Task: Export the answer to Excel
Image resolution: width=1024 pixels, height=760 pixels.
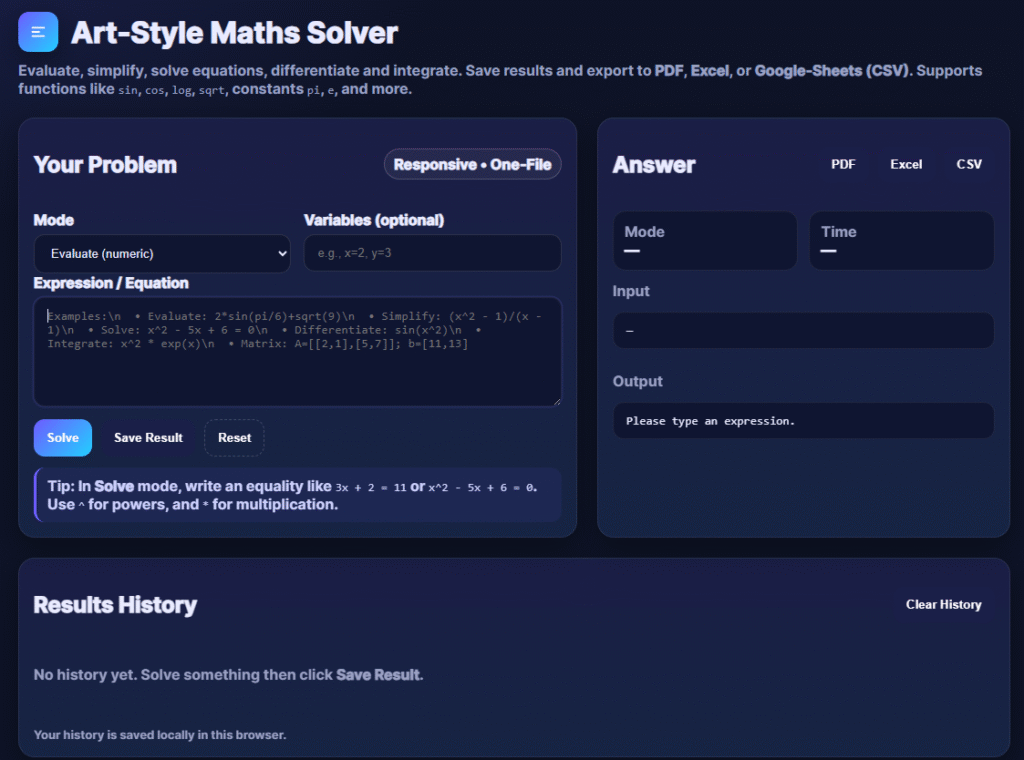Action: click(x=906, y=164)
